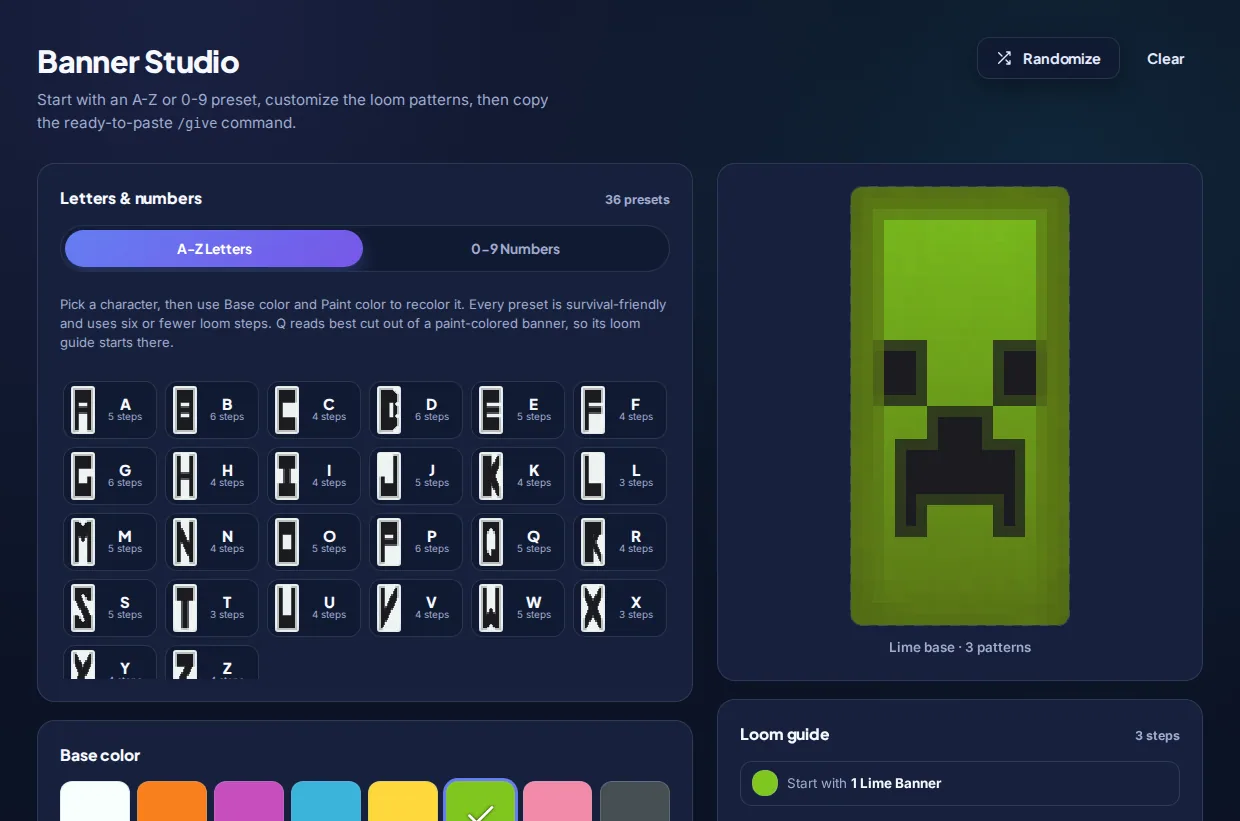
Task: Select the letter C banner preset
Action: [314, 410]
